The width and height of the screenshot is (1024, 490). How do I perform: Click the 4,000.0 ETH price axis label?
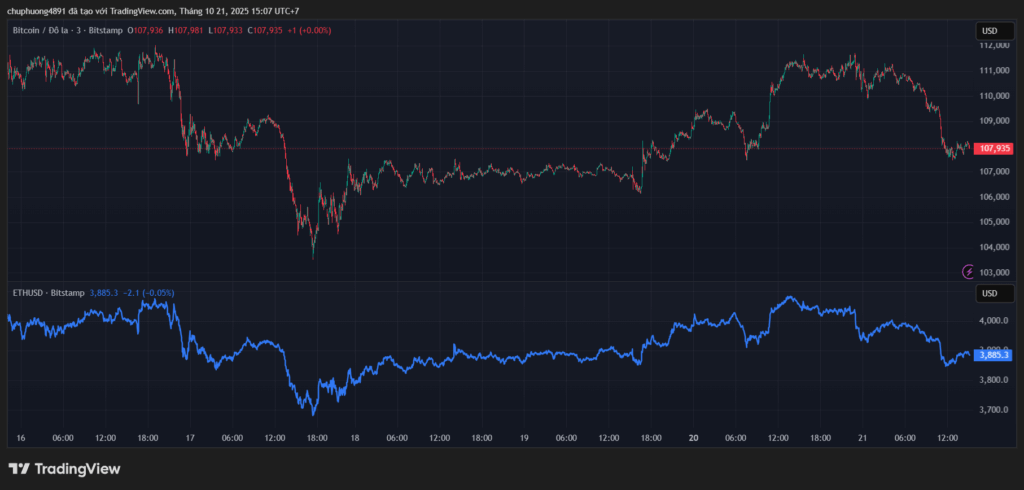[993, 321]
